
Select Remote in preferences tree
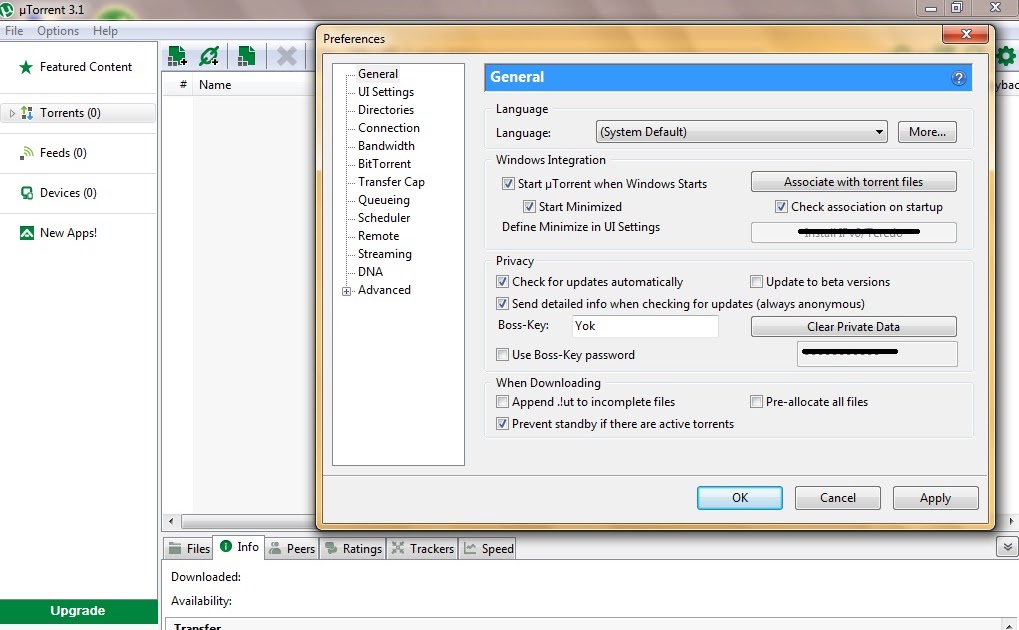tap(378, 236)
